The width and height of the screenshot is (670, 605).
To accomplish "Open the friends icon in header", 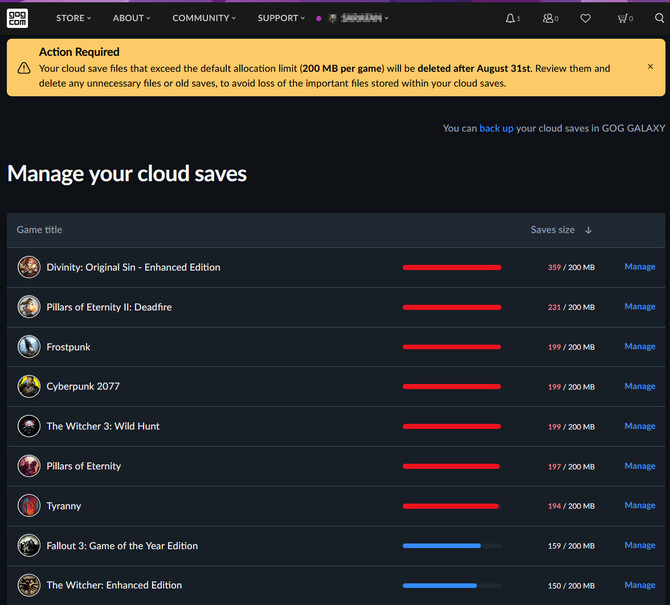I will pos(548,18).
